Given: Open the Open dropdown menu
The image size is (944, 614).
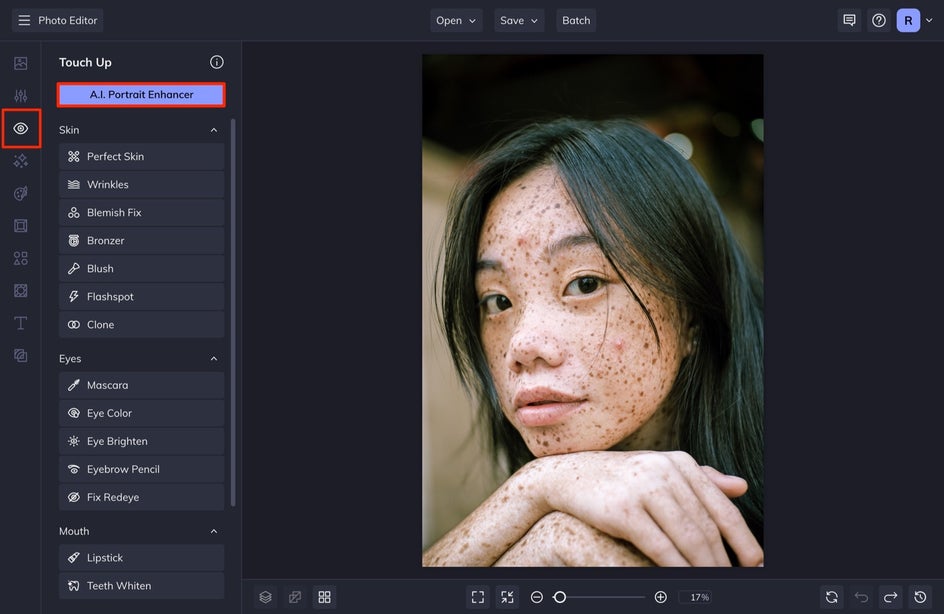Looking at the screenshot, I should click(x=456, y=20).
